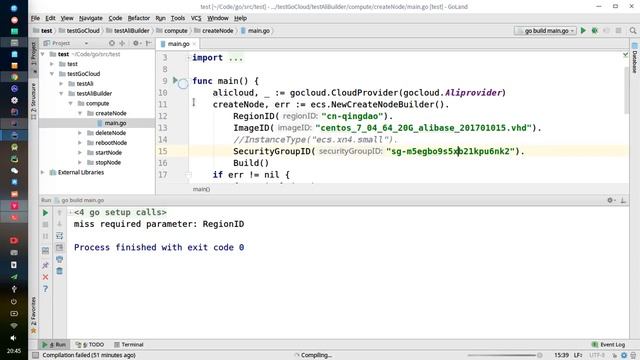The width and height of the screenshot is (640, 360).
Task: Click the LF line separator in status bar
Action: click(x=578, y=355)
